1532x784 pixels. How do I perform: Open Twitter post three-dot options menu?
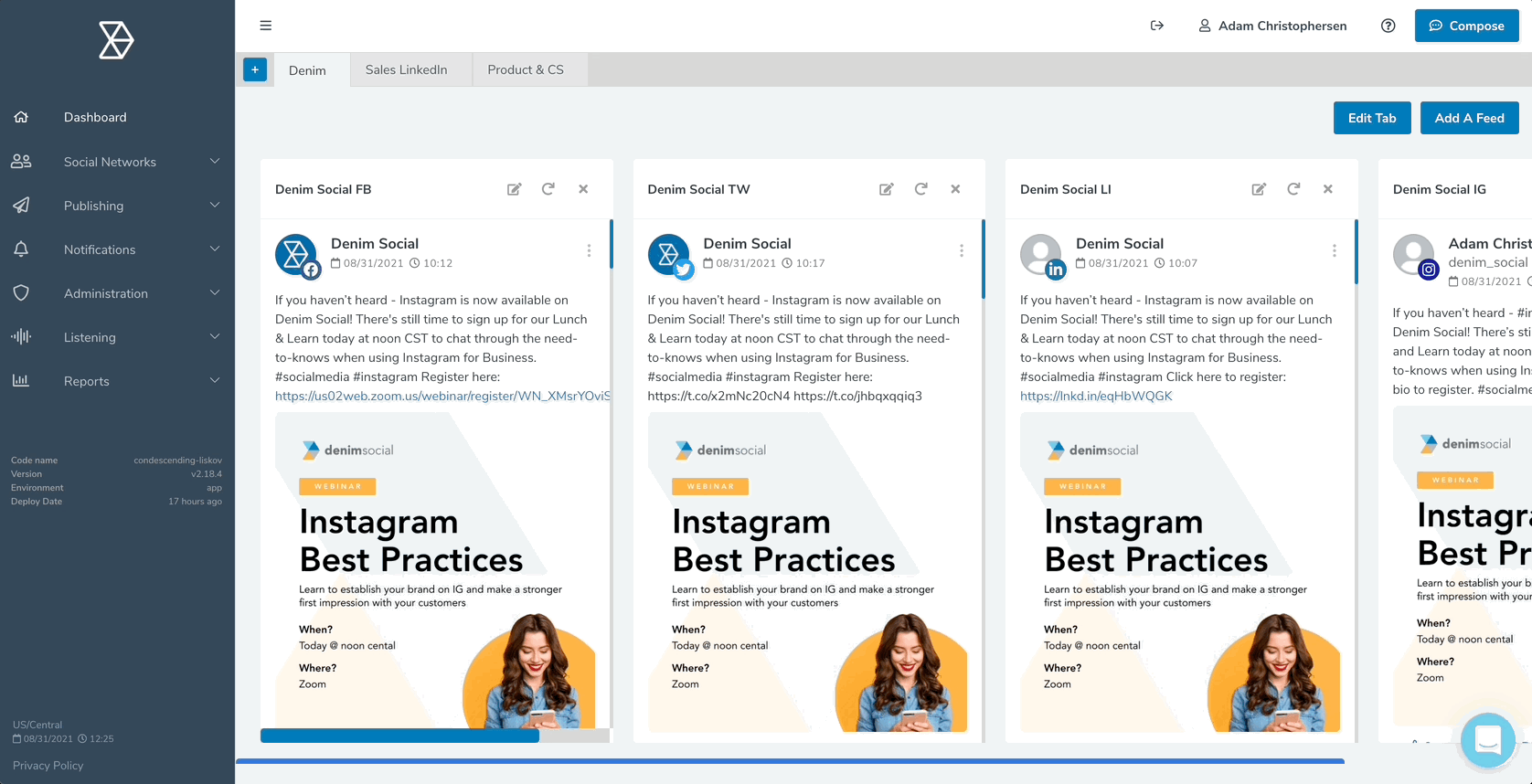click(x=962, y=250)
